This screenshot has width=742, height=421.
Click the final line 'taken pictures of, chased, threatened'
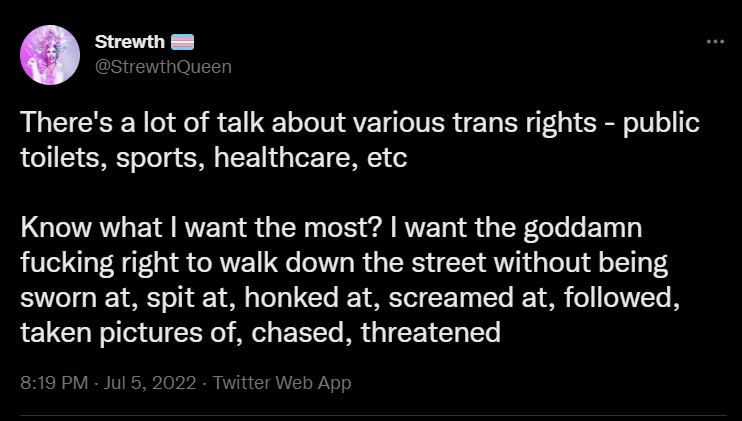[260, 333]
